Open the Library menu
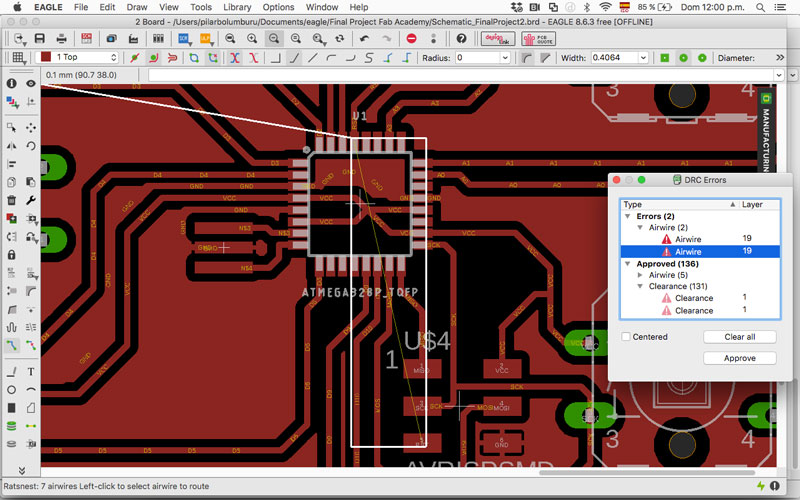The height and width of the screenshot is (500, 800). click(237, 7)
